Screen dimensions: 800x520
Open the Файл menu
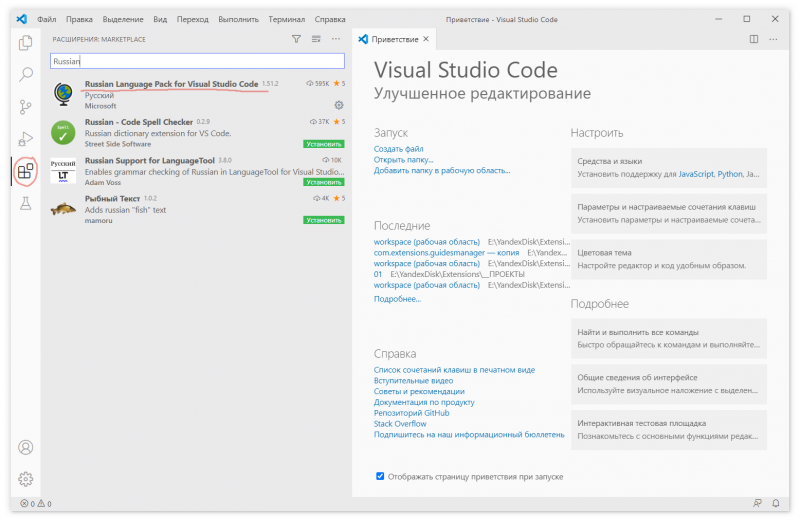tap(47, 19)
